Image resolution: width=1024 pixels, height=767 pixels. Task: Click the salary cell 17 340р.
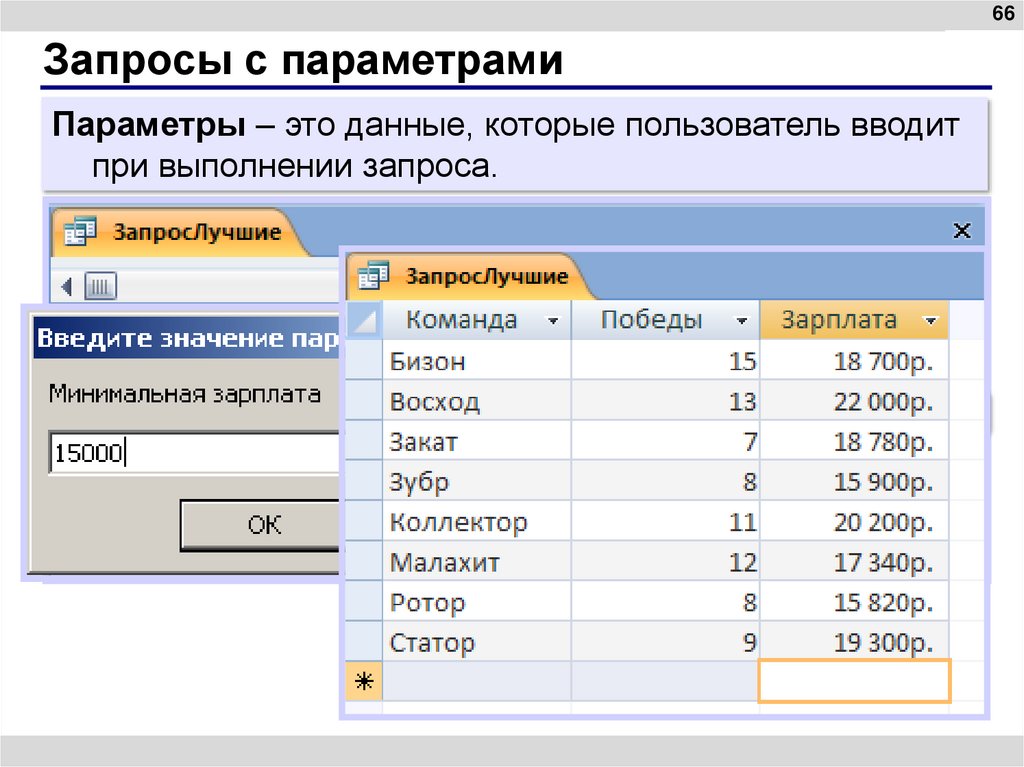coord(854,562)
